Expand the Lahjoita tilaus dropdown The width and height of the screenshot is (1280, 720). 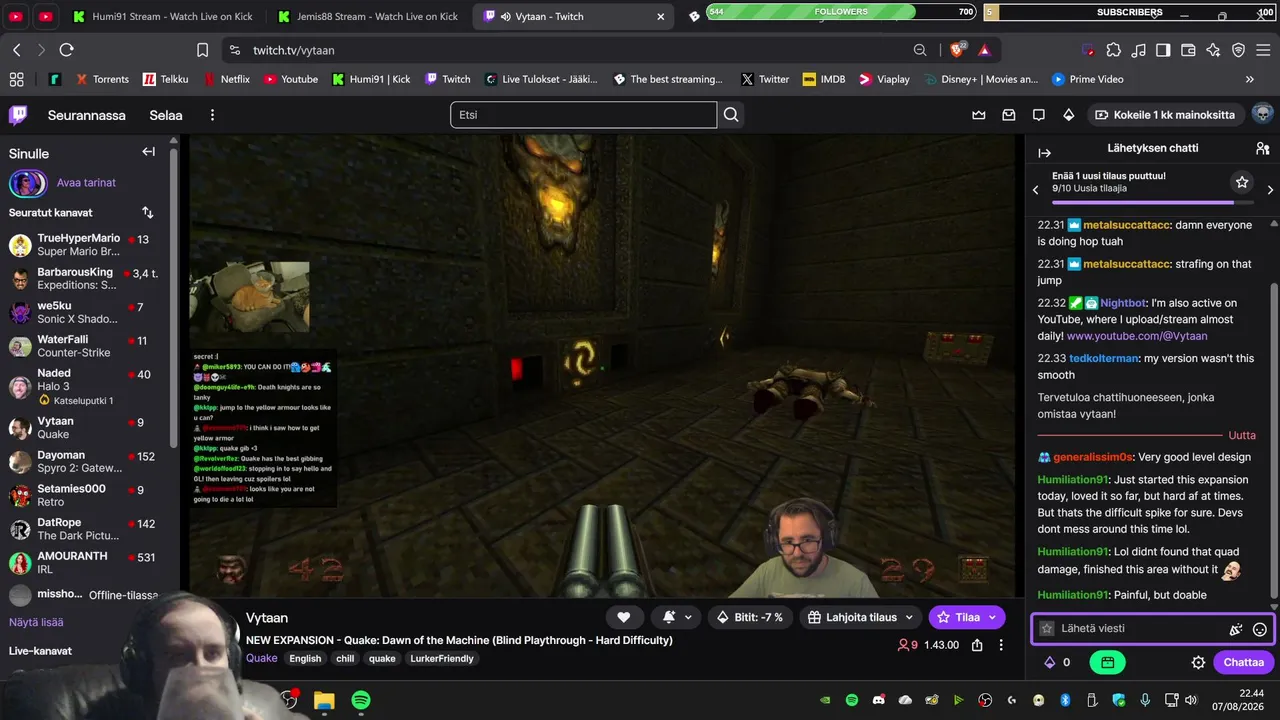(860, 617)
